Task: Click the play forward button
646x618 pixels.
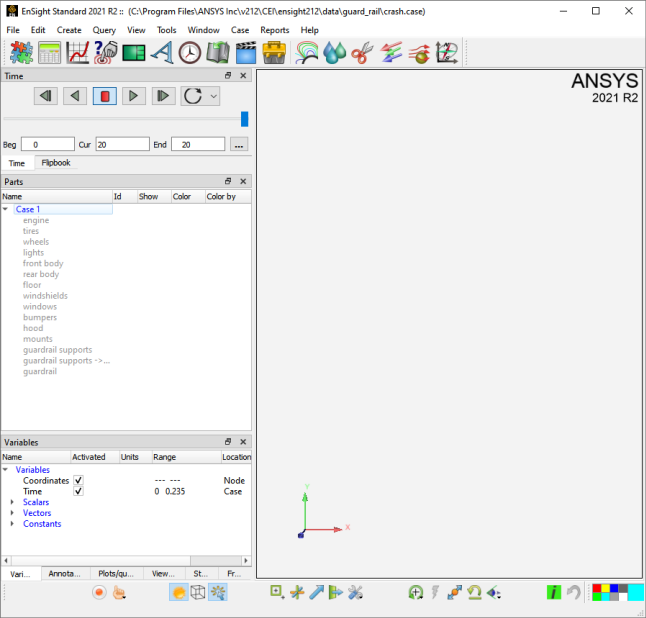Action: (x=133, y=96)
